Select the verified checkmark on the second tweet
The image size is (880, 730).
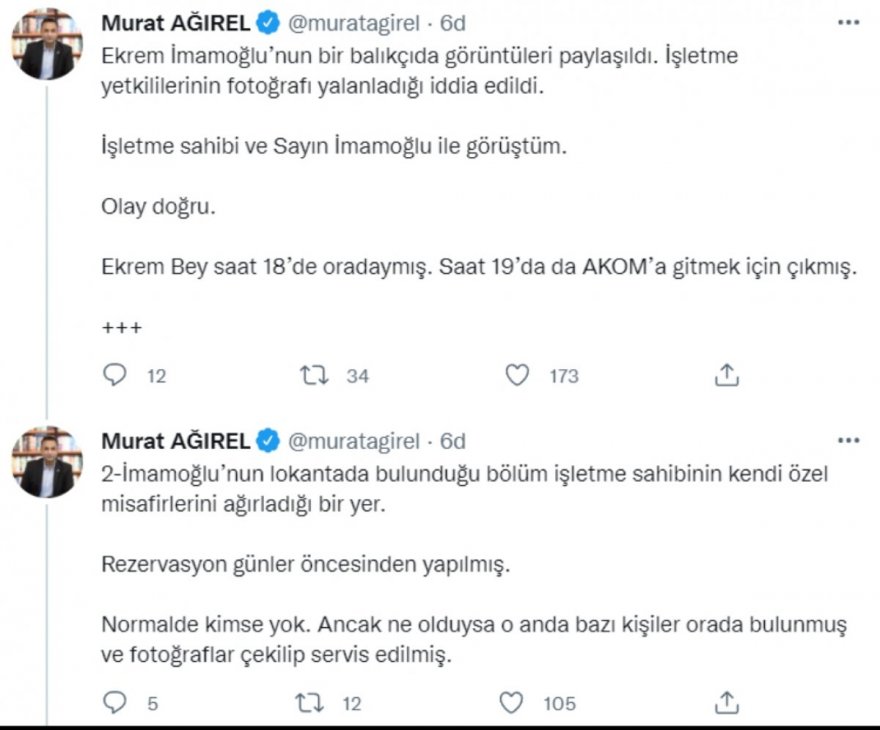(266, 441)
